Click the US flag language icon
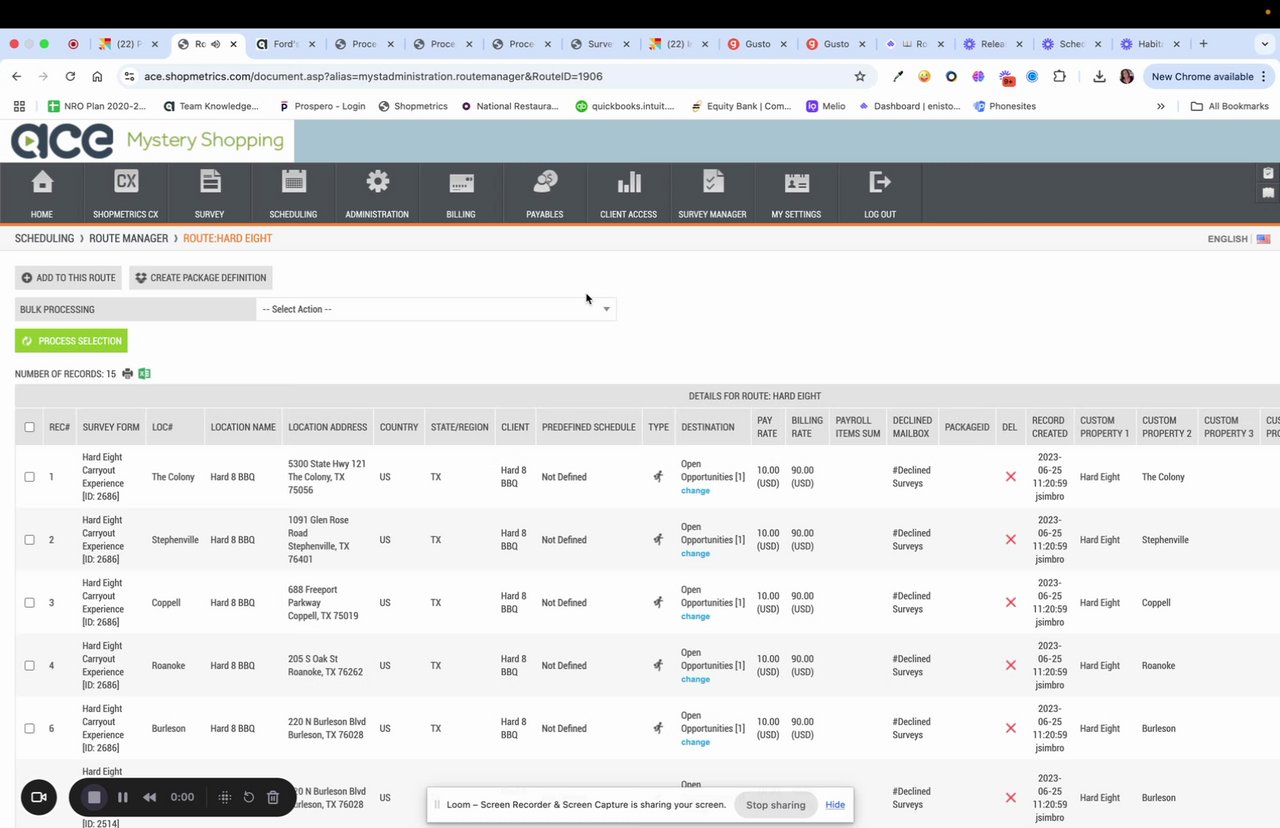Screen dimensions: 1280x828 point(1264,239)
